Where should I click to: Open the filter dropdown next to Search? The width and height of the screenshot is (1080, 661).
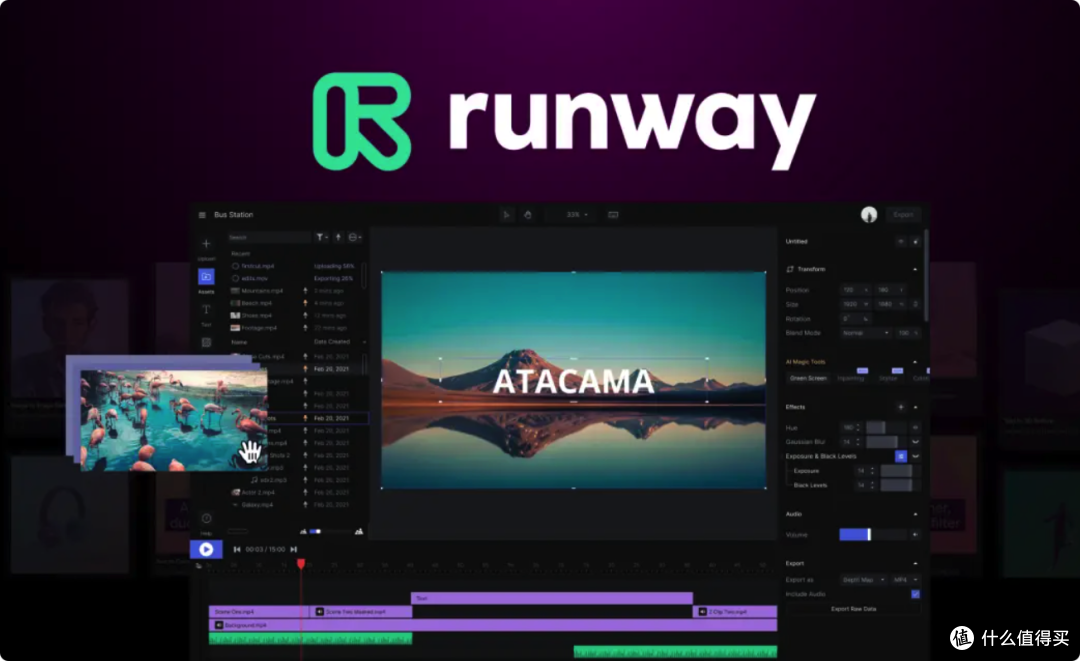click(322, 237)
